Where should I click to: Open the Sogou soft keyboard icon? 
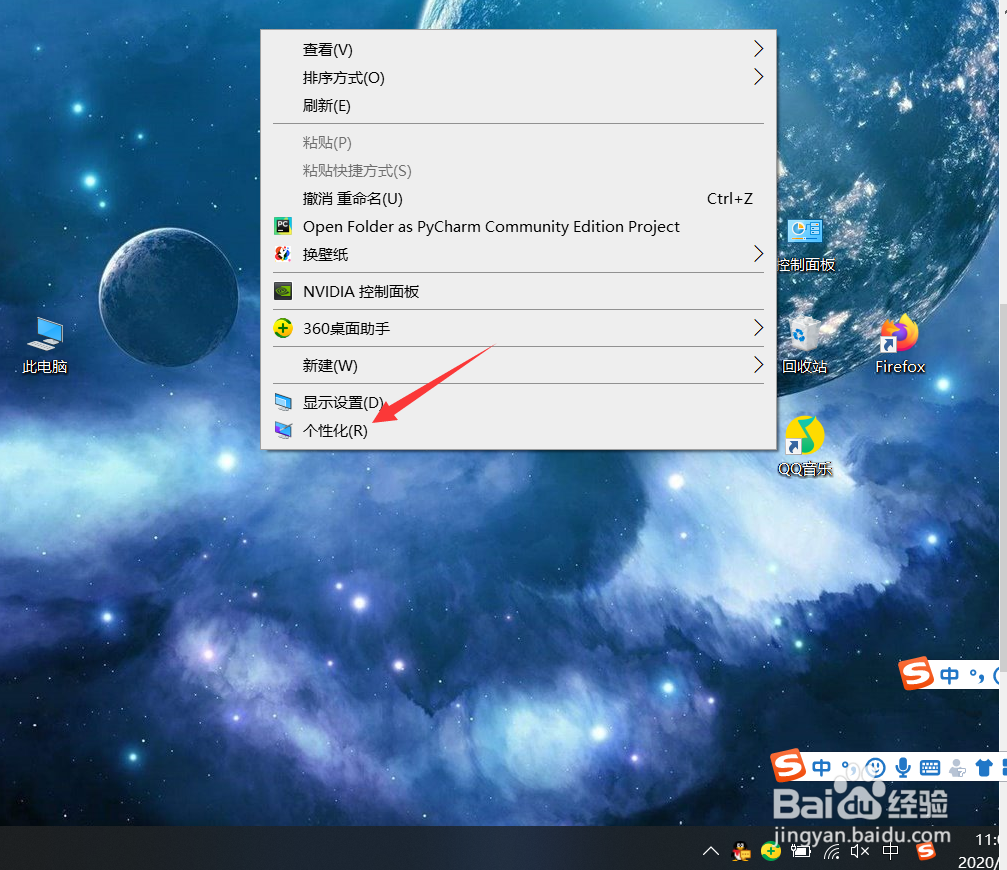point(930,767)
